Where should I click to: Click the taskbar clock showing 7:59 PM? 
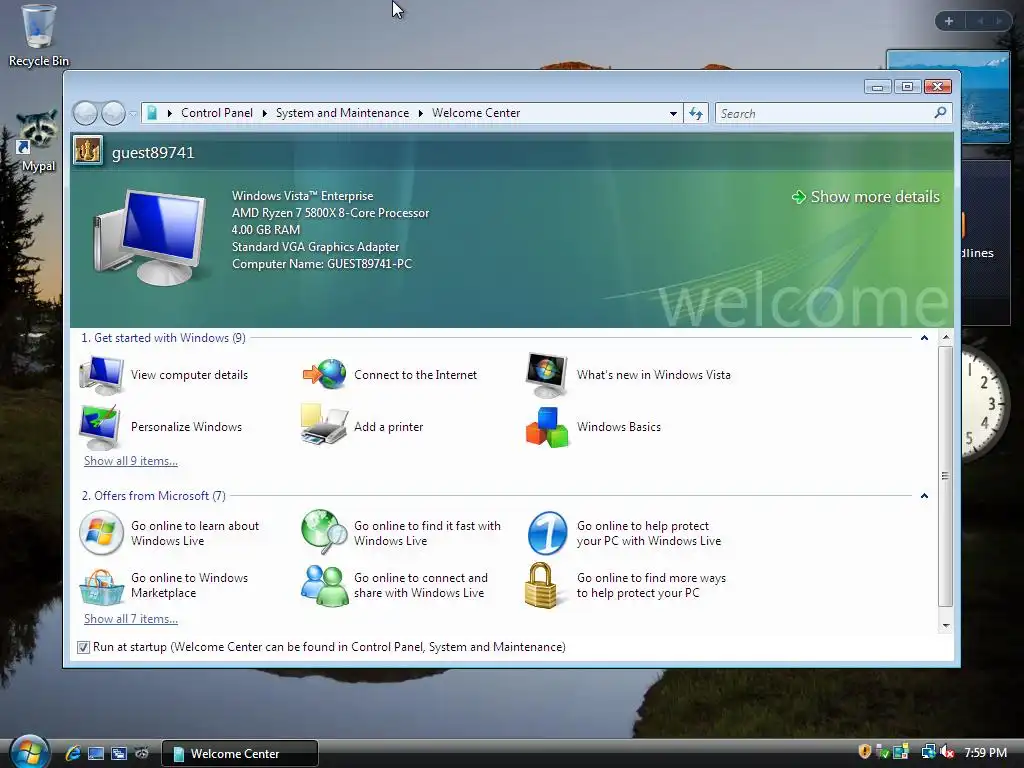985,752
